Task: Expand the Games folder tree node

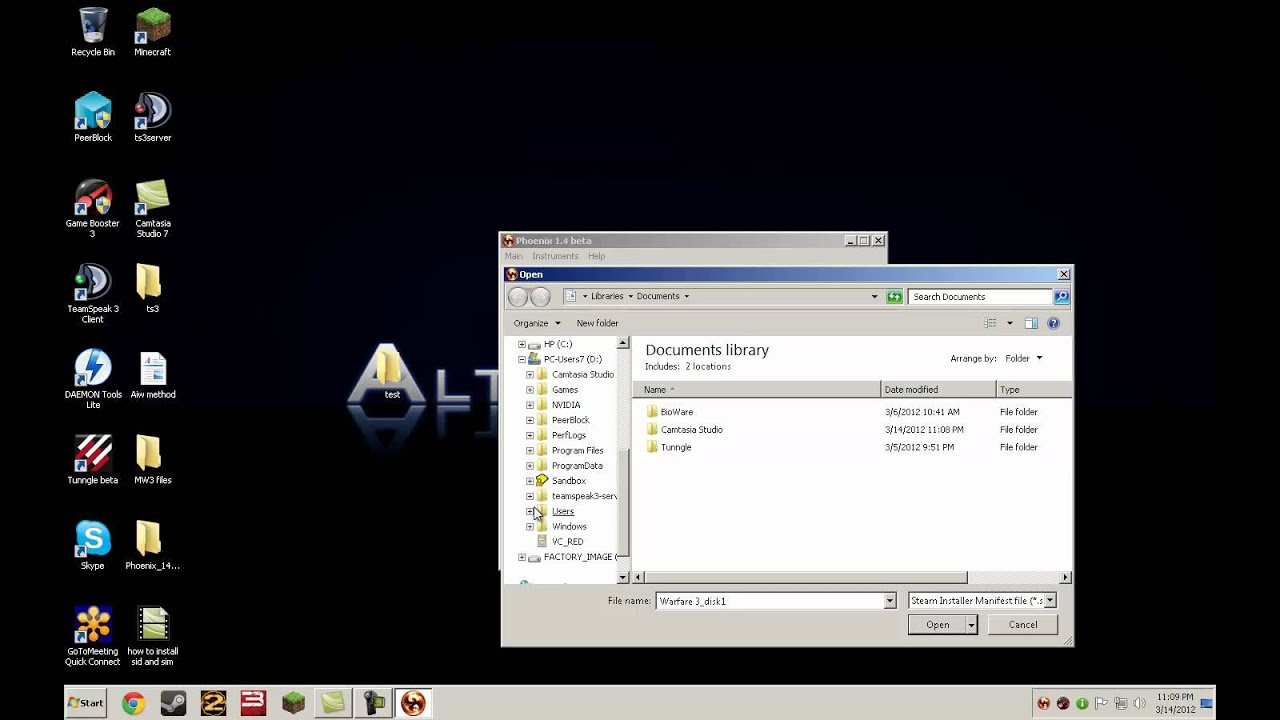Action: coord(530,390)
